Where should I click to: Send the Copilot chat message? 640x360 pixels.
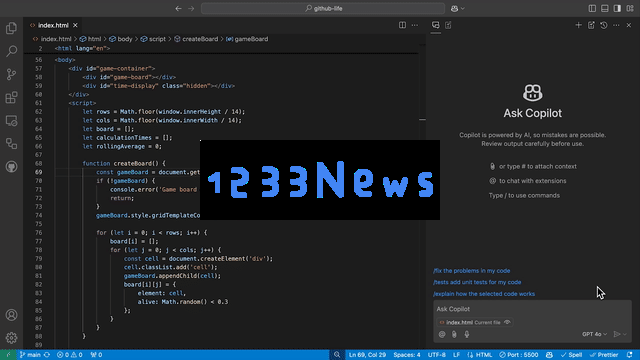pos(617,334)
